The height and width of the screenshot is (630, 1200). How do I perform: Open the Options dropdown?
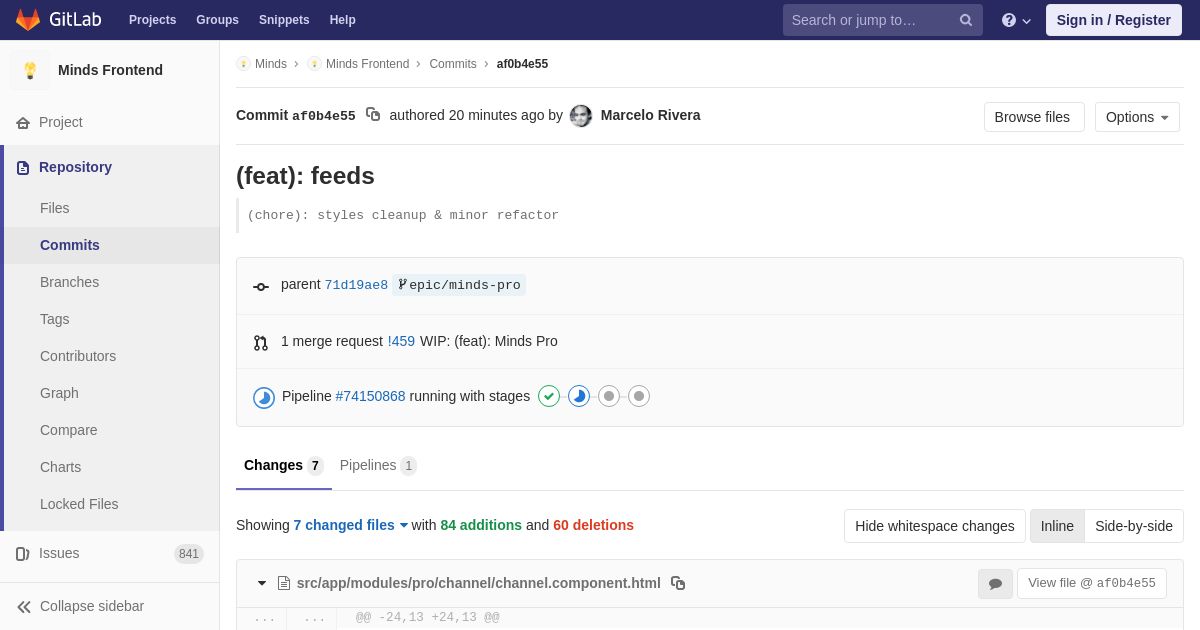(1137, 117)
